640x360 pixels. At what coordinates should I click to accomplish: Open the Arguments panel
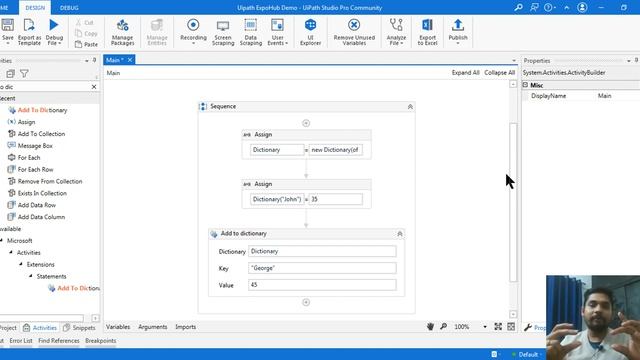153,327
